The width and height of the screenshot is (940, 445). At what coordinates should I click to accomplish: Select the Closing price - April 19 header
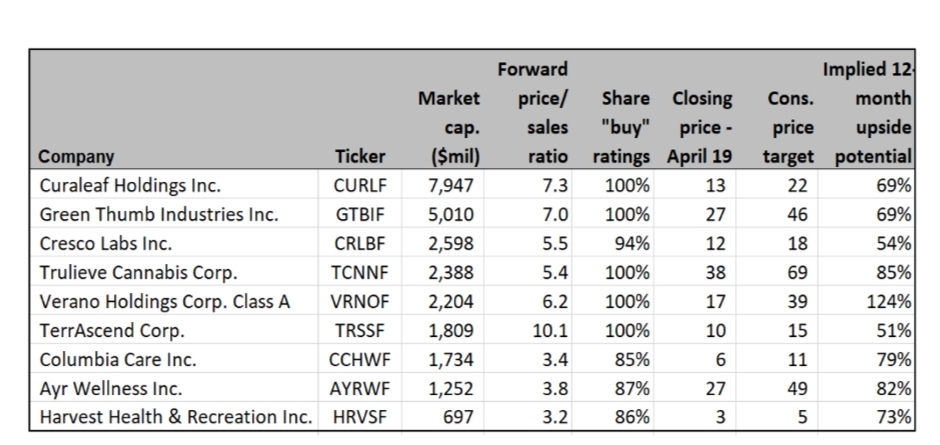tap(700, 127)
